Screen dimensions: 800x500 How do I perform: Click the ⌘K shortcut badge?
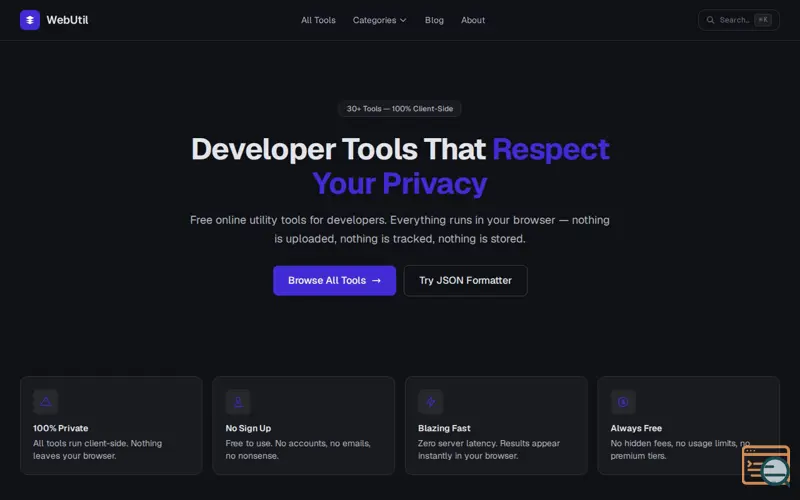click(763, 20)
